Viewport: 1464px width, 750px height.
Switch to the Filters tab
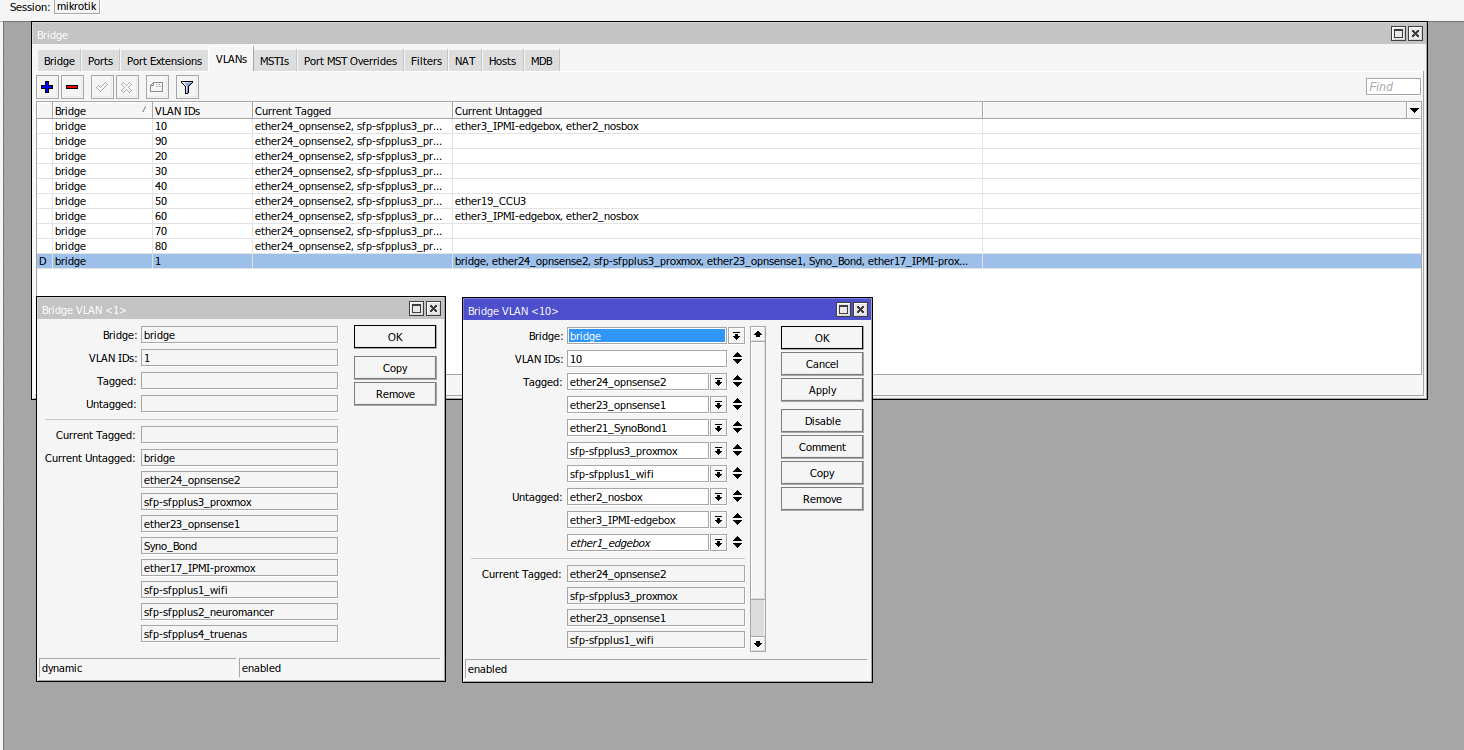pyautogui.click(x=426, y=61)
